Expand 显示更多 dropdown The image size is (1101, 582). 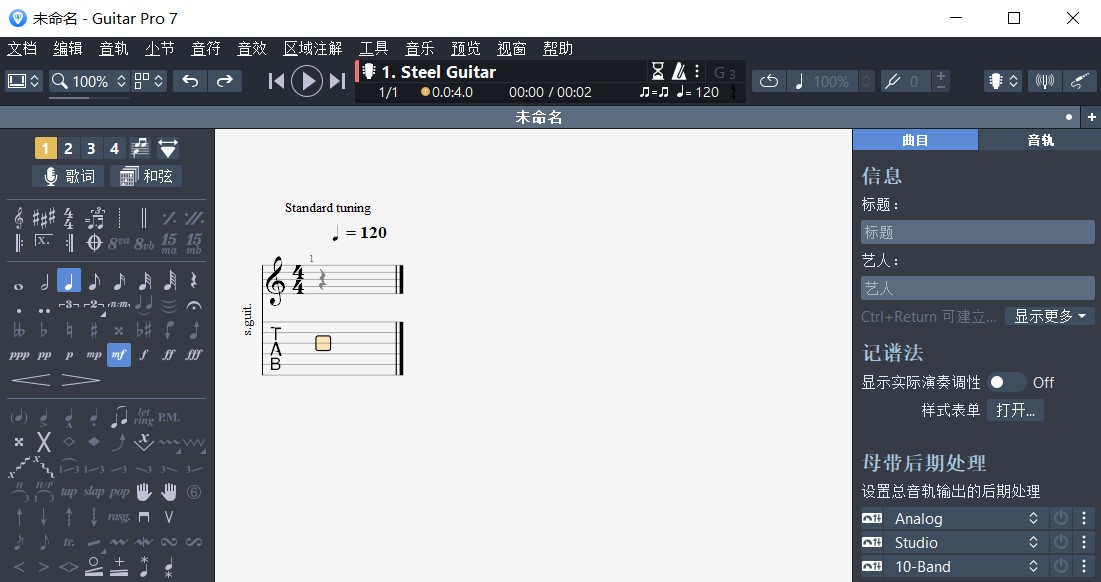[x=1049, y=316]
